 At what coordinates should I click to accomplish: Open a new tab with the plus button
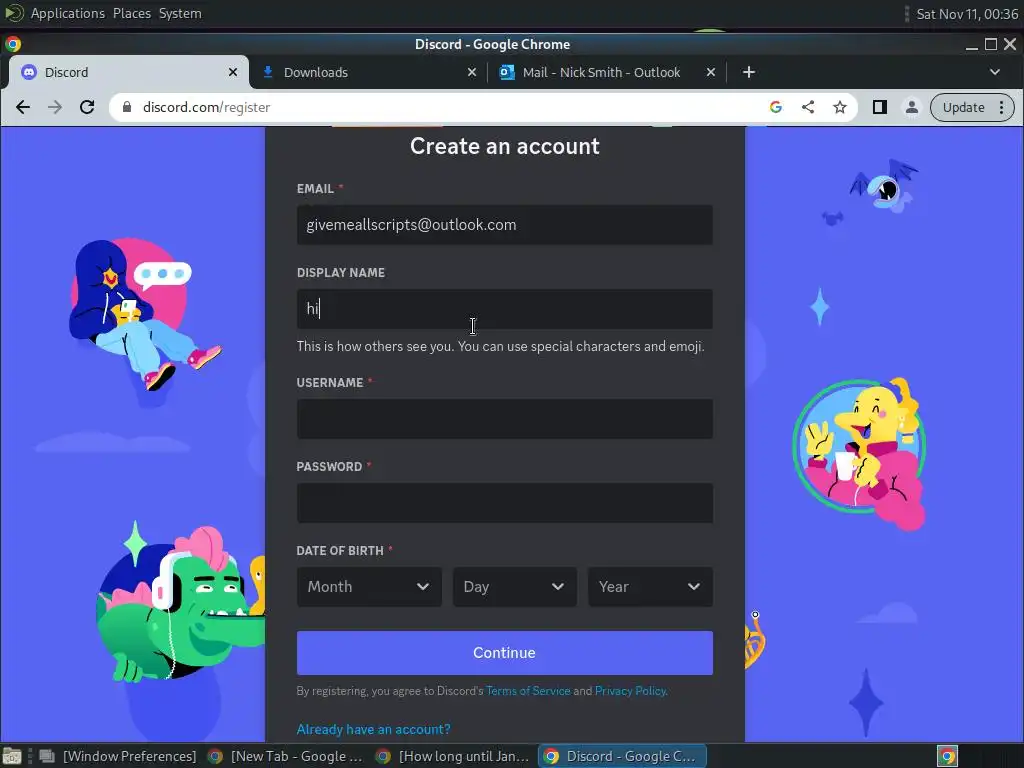[749, 72]
